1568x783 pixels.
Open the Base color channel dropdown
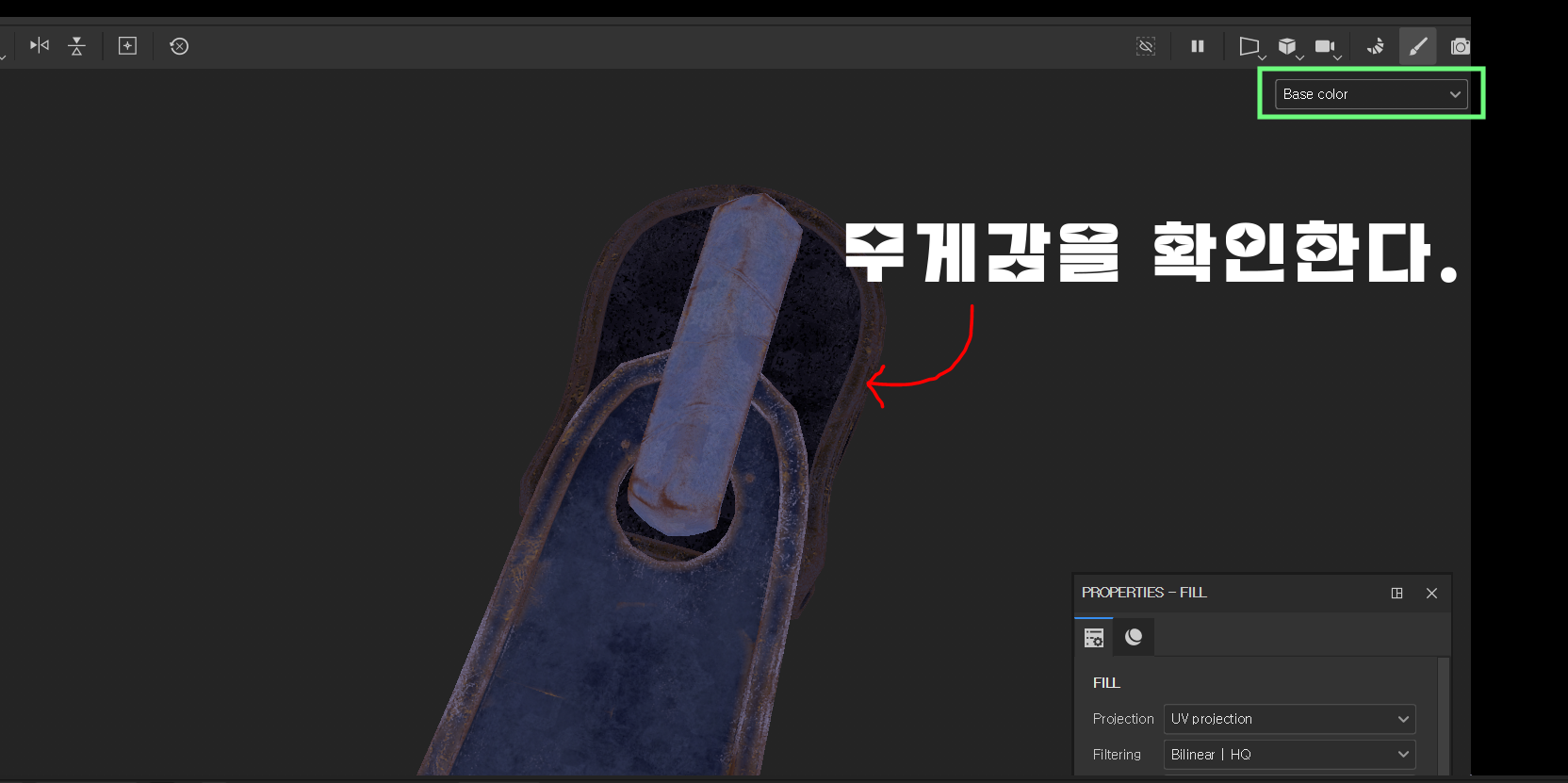point(1371,94)
